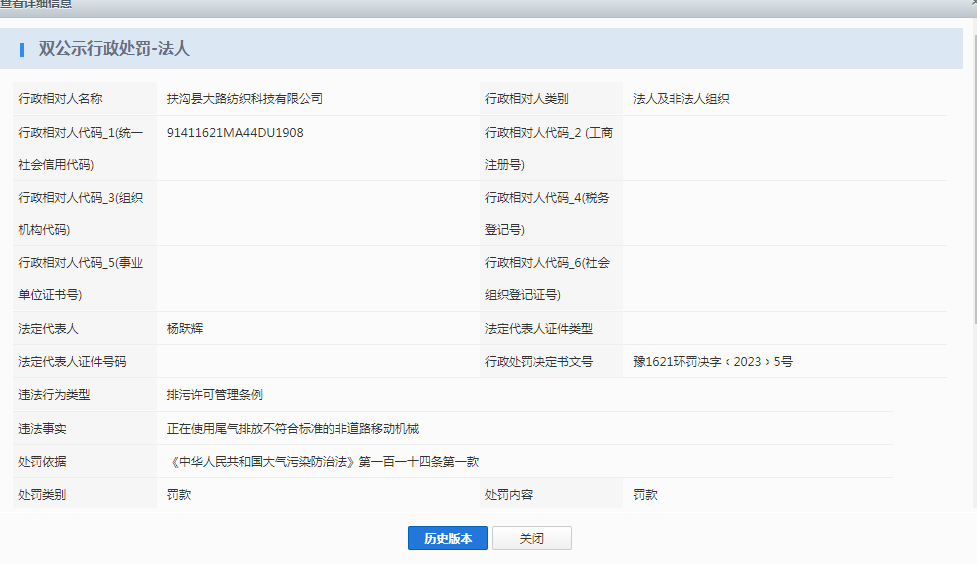The image size is (977, 564).
Task: Click the 行政相对人类别 label
Action: pos(527,99)
